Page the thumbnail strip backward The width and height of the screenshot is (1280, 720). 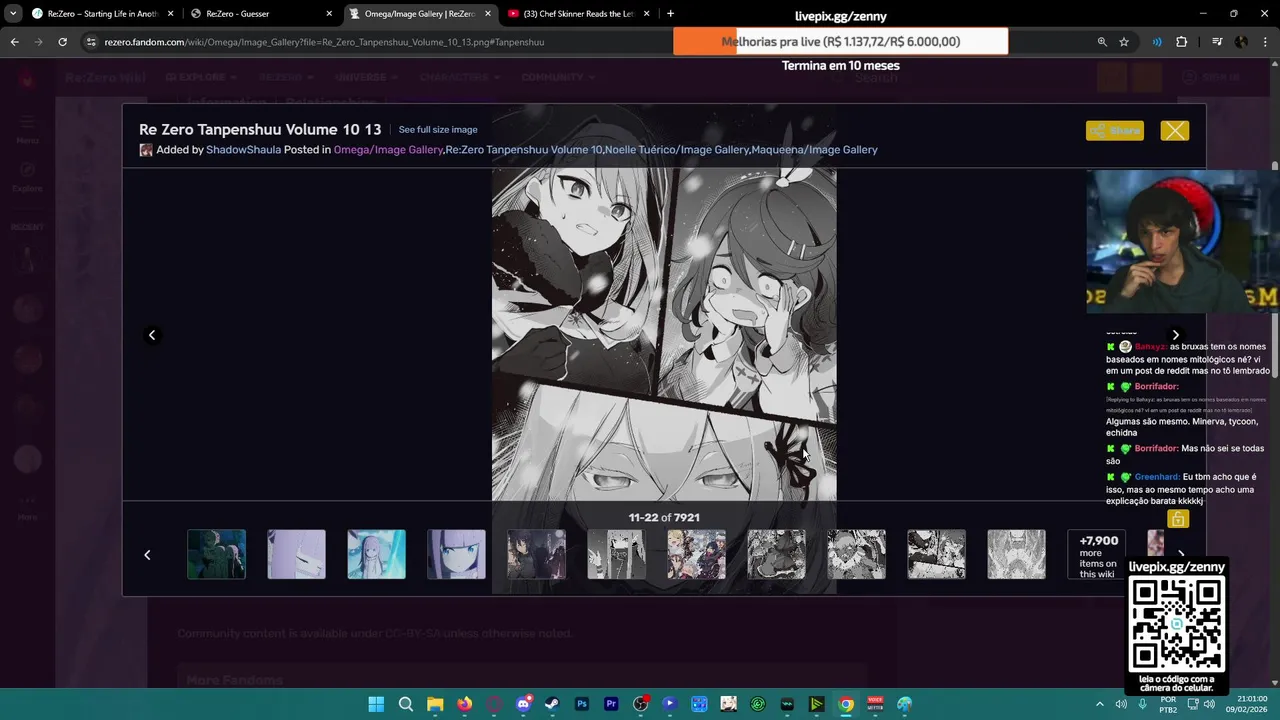point(147,555)
